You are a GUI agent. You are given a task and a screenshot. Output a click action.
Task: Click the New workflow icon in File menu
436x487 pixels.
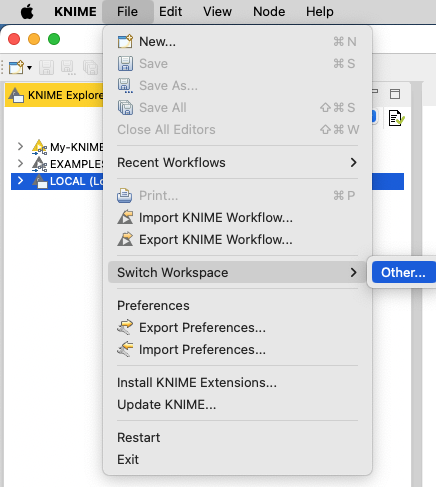[125, 42]
